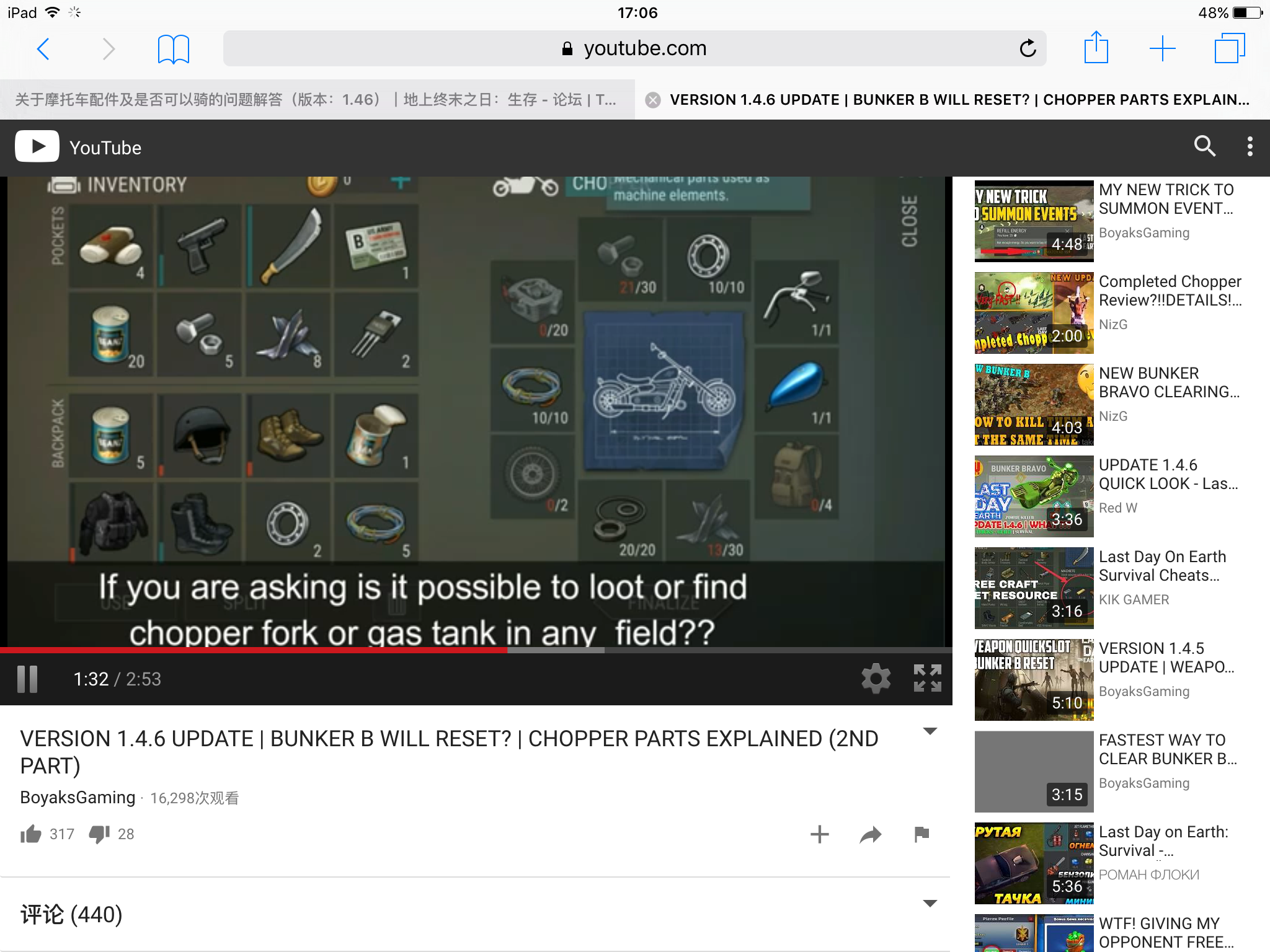Open the YouTube home logo
The height and width of the screenshot is (952, 1270).
(79, 147)
